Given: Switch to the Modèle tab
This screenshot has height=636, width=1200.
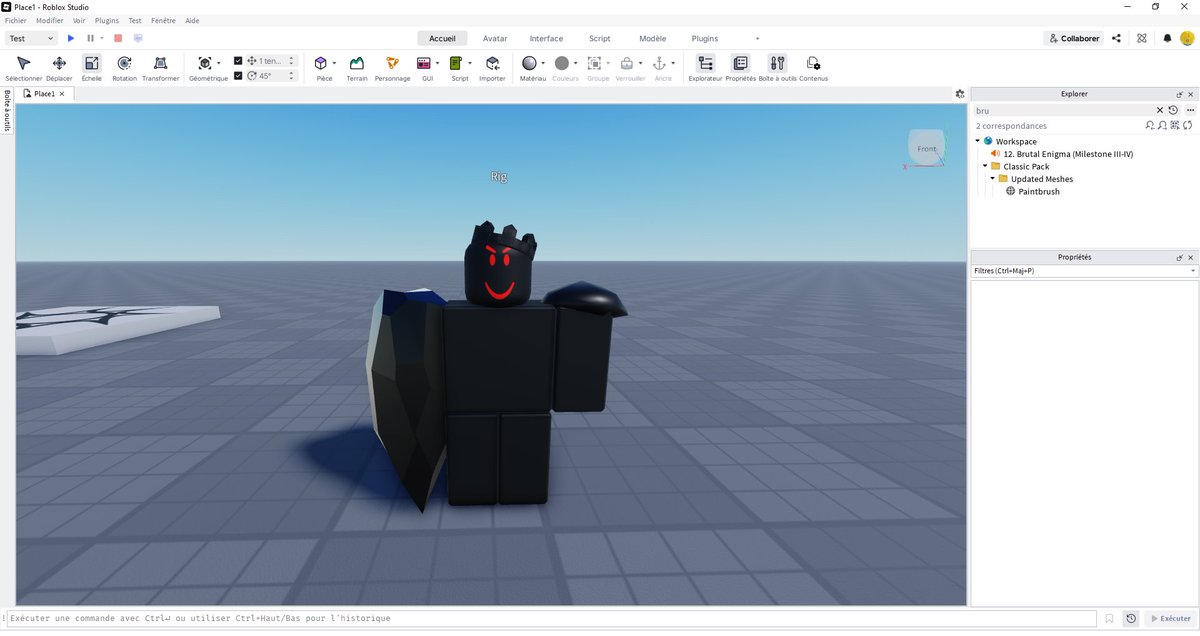Looking at the screenshot, I should [x=652, y=38].
